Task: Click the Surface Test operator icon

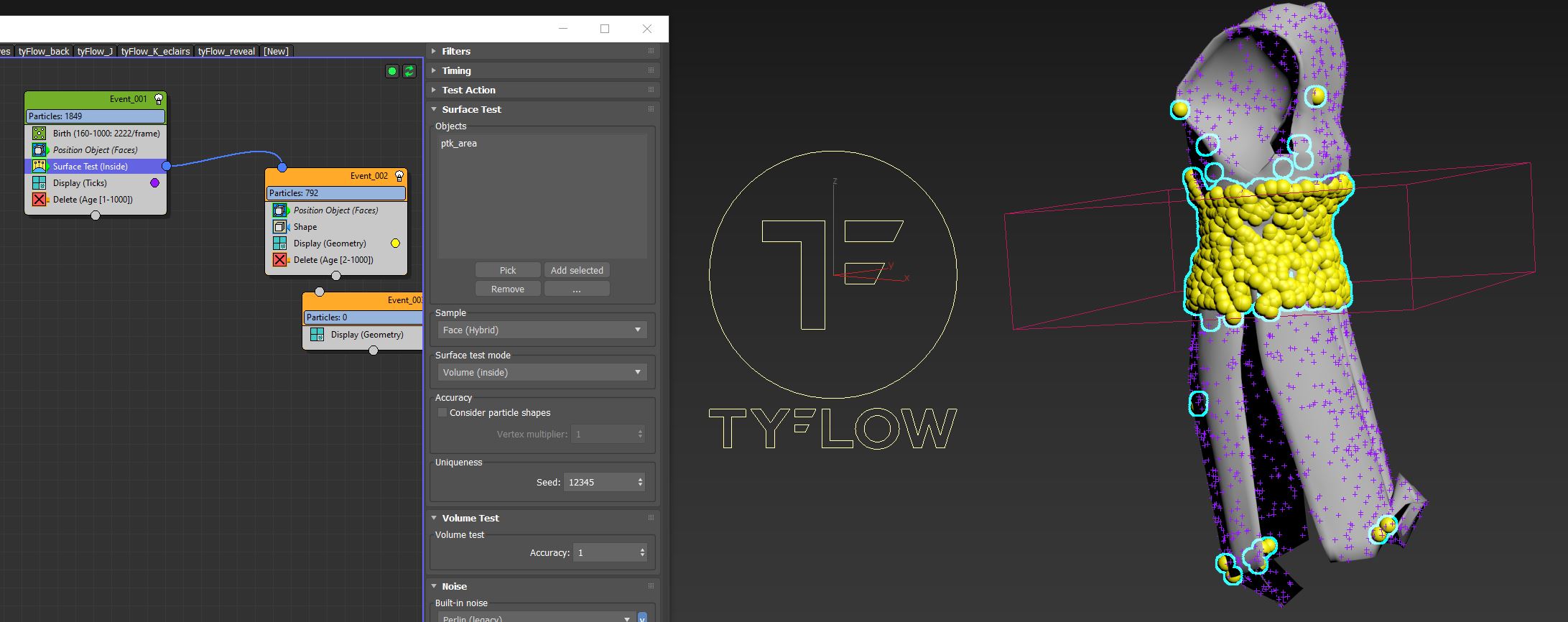Action: point(40,166)
